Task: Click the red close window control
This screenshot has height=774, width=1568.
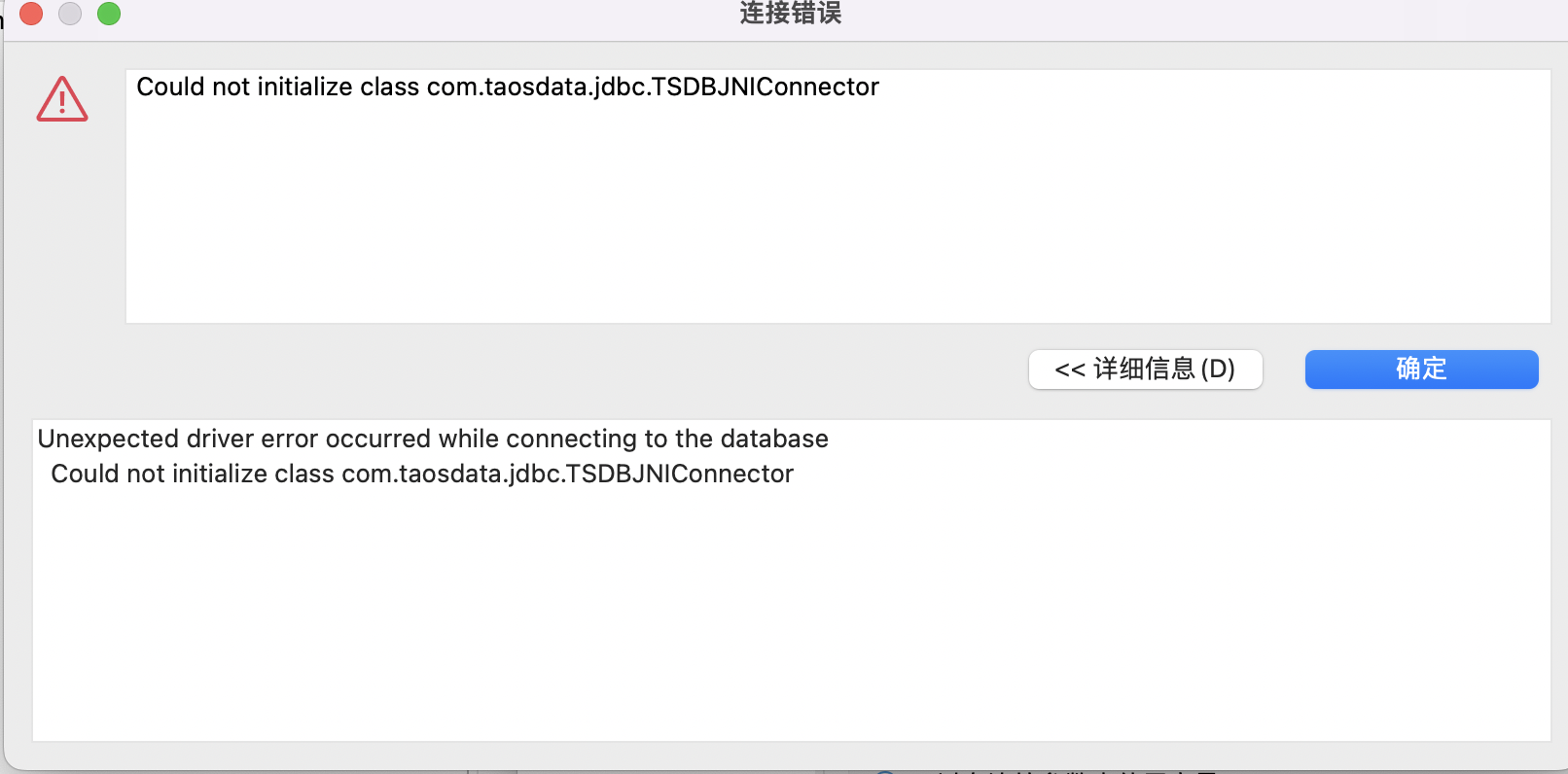Action: (30, 15)
